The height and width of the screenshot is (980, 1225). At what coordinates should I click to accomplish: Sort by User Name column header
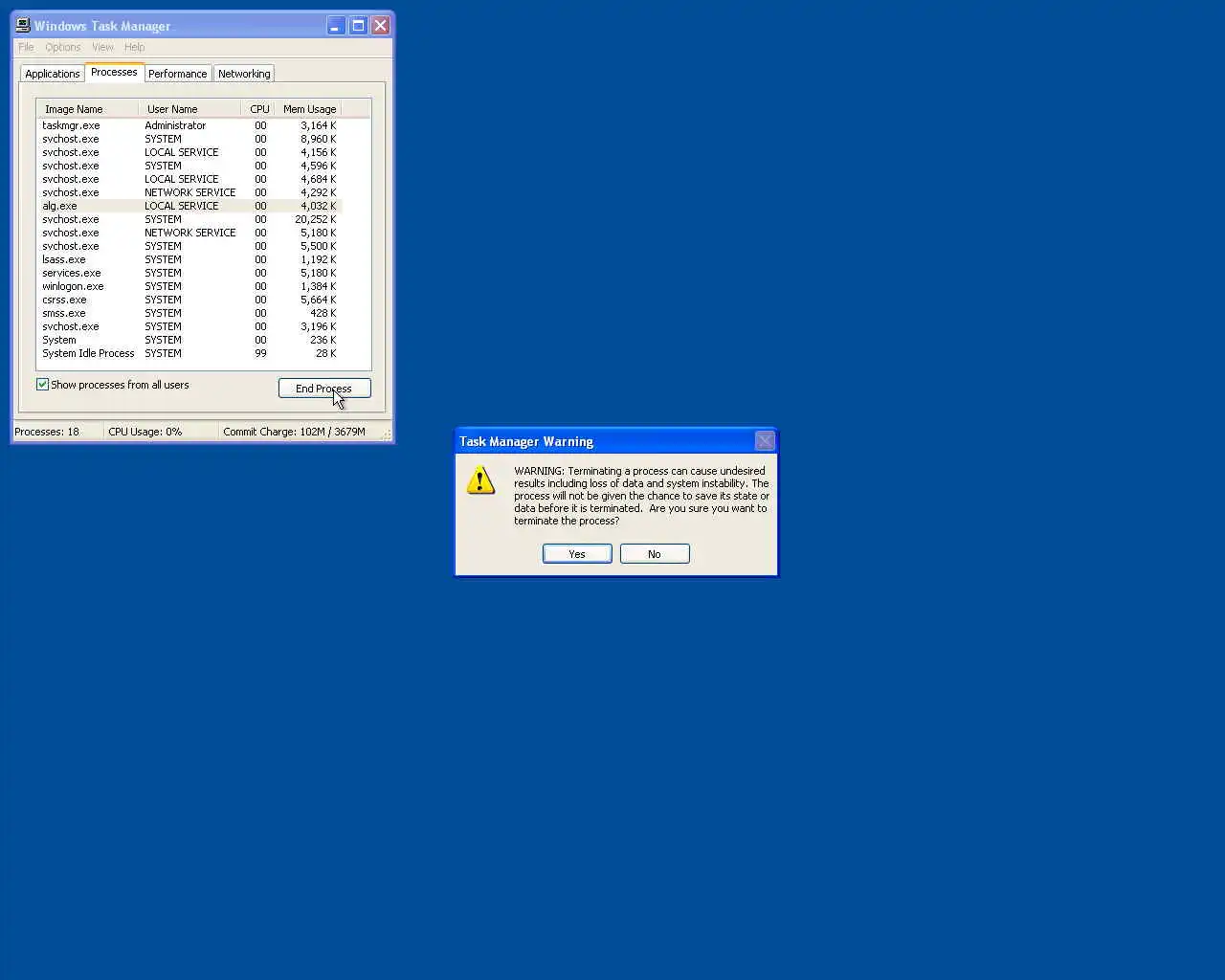tap(189, 109)
